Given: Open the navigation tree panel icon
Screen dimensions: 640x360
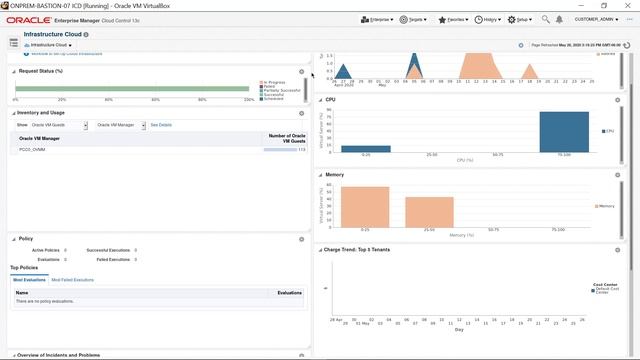Looking at the screenshot, I should click(13, 42).
